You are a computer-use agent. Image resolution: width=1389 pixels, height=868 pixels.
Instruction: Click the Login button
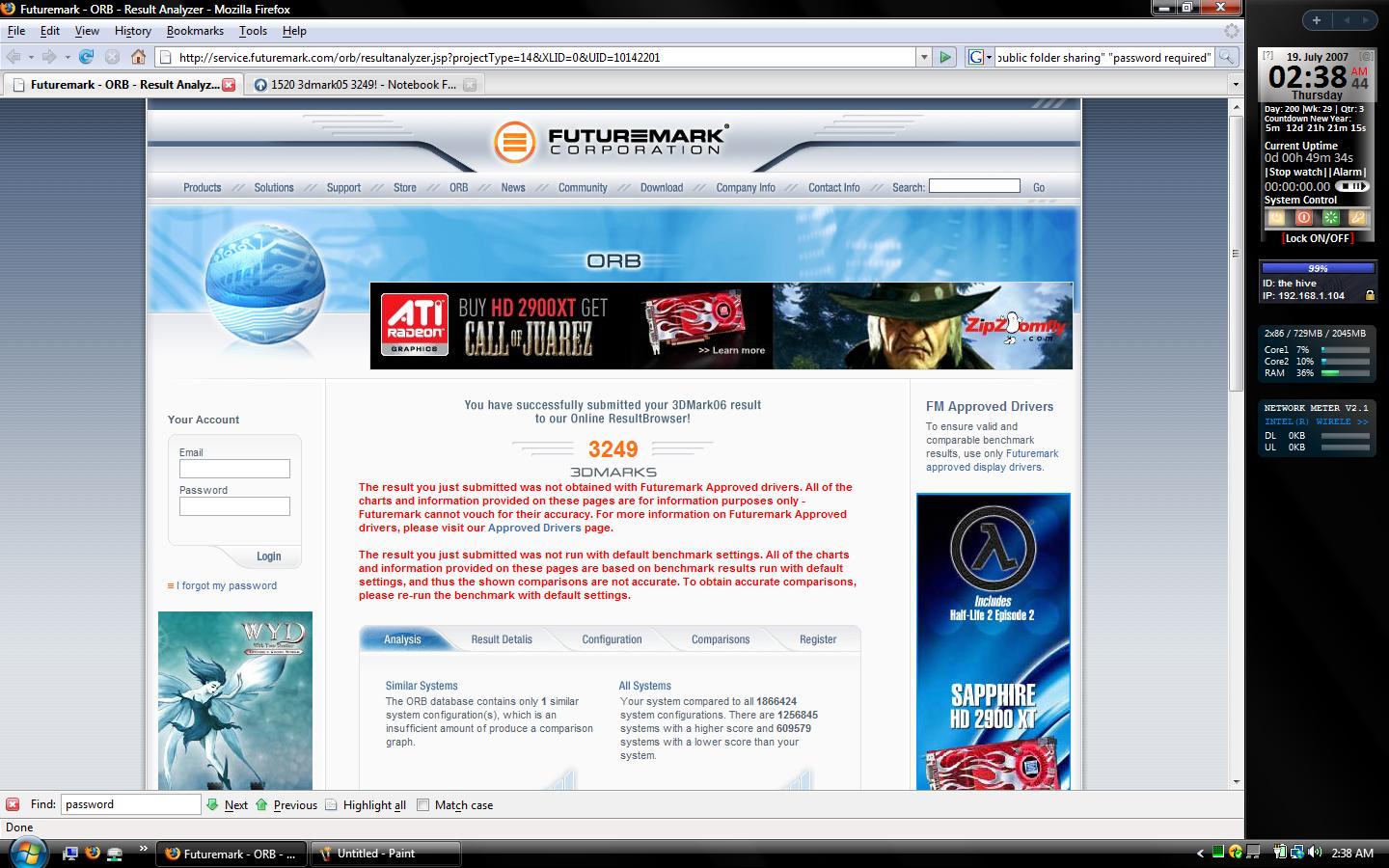click(269, 556)
